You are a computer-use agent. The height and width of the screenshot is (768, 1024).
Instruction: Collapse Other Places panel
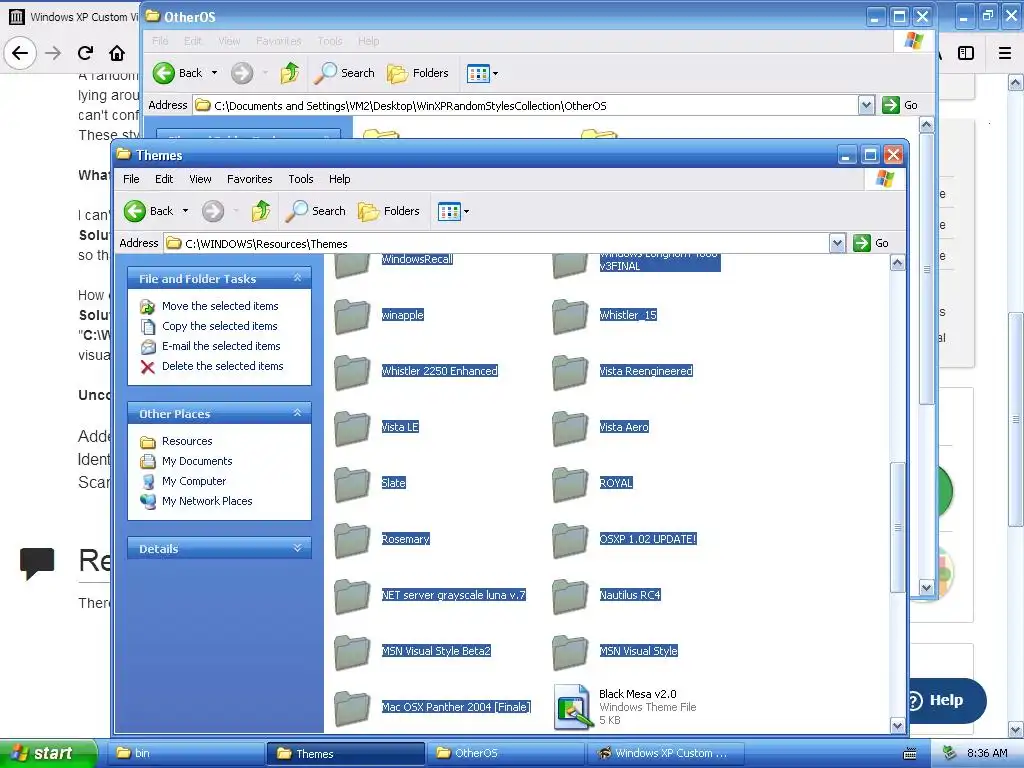297,413
